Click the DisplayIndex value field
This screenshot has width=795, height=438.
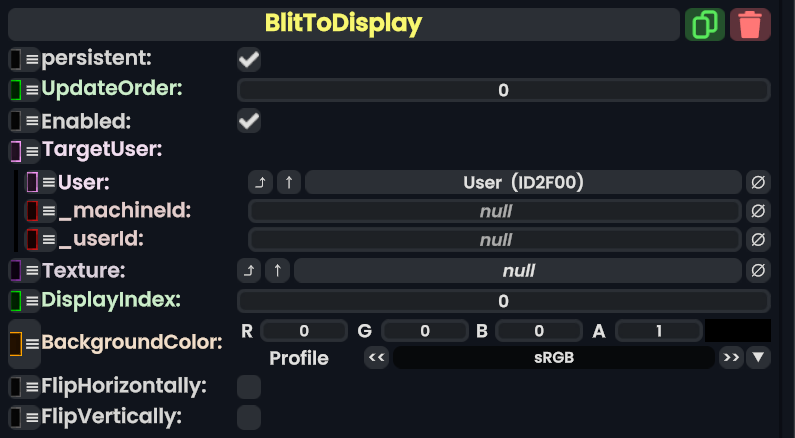503,300
